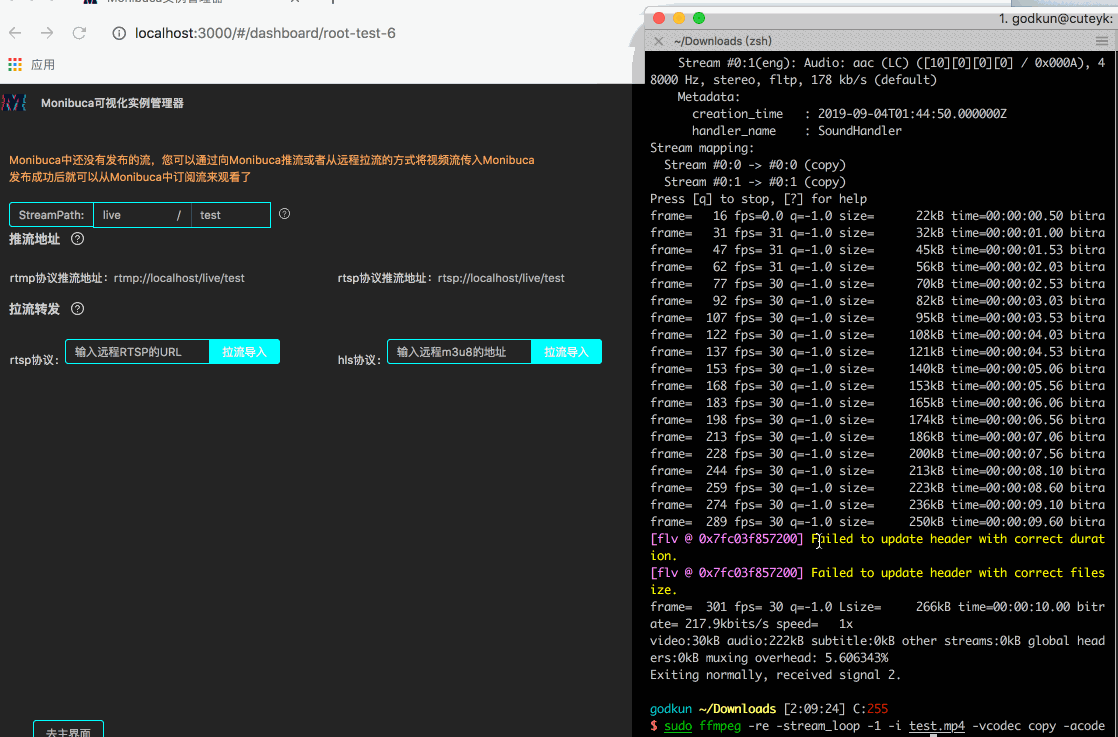The height and width of the screenshot is (737, 1118).
Task: Click the 拉流转发 heading
Action: (34, 309)
